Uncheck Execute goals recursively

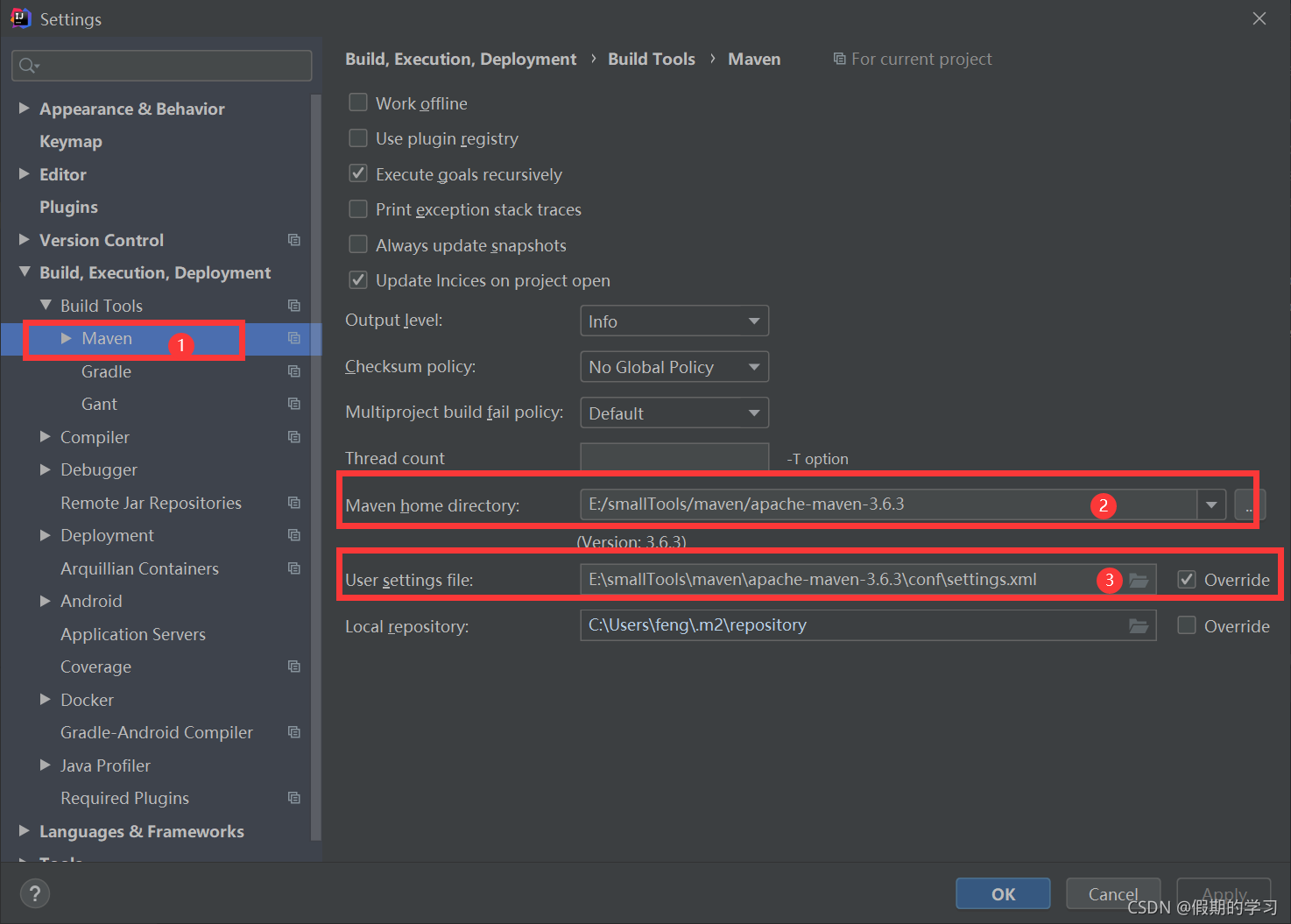point(358,173)
